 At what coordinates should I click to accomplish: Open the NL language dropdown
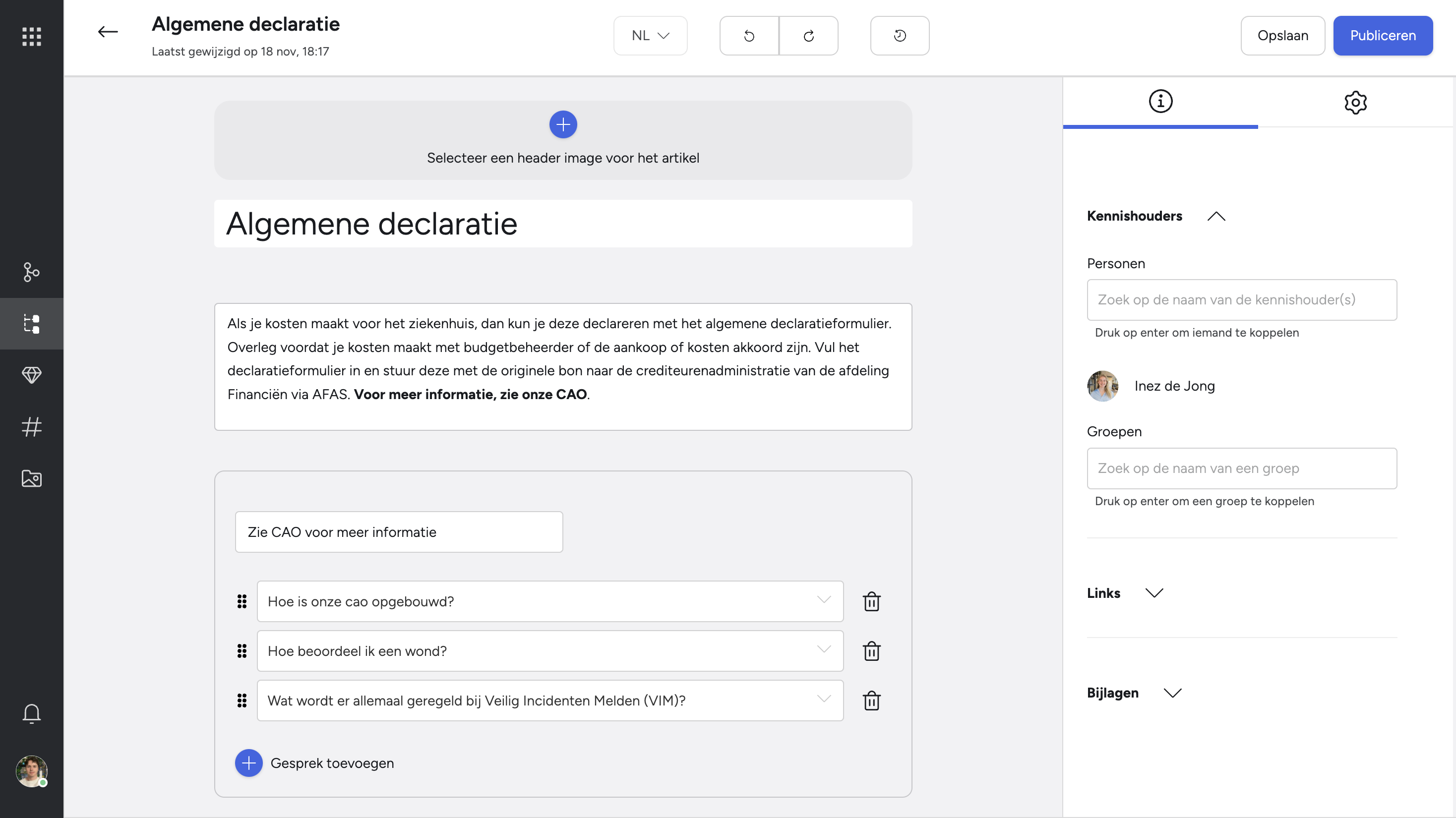(x=650, y=36)
